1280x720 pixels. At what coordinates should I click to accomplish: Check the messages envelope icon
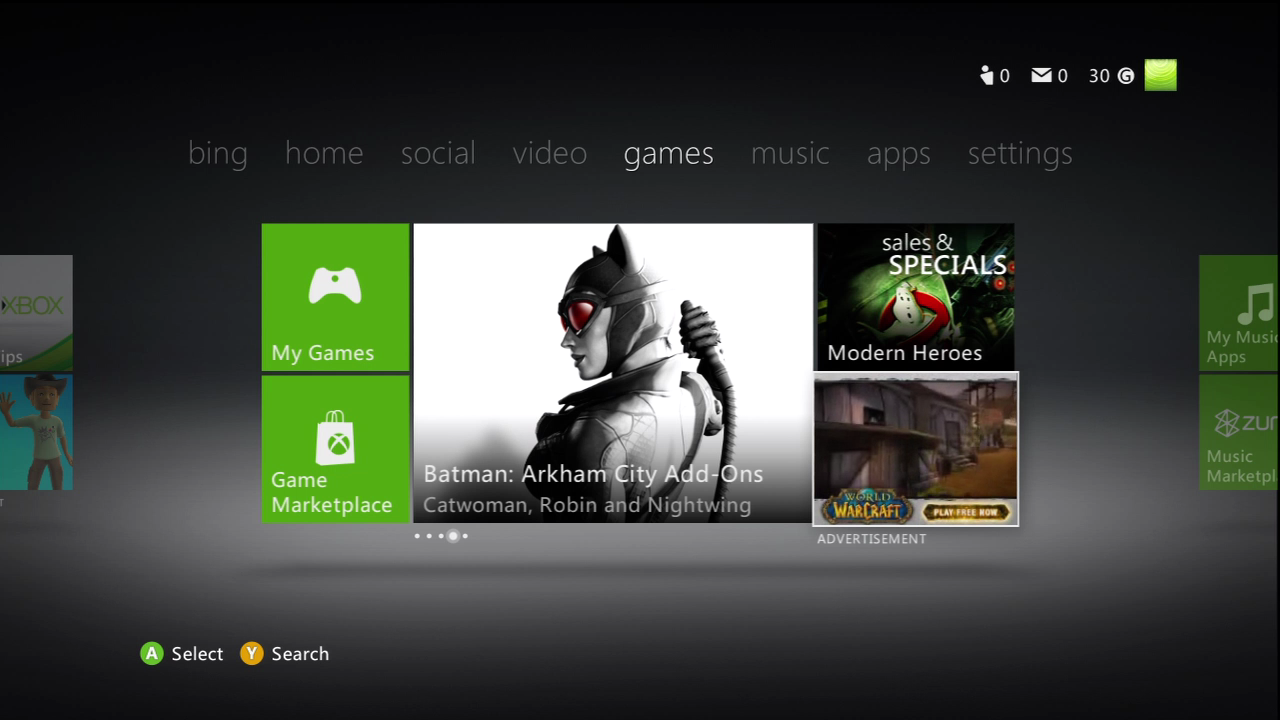1042,75
